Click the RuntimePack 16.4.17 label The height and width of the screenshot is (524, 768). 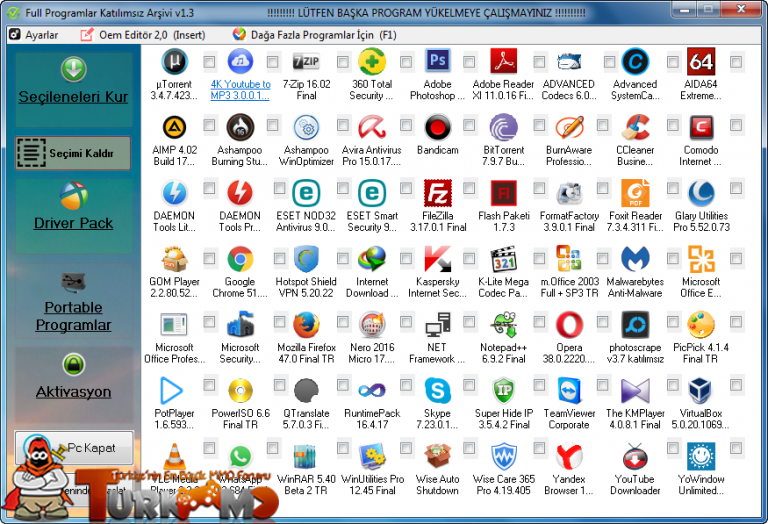tap(372, 419)
